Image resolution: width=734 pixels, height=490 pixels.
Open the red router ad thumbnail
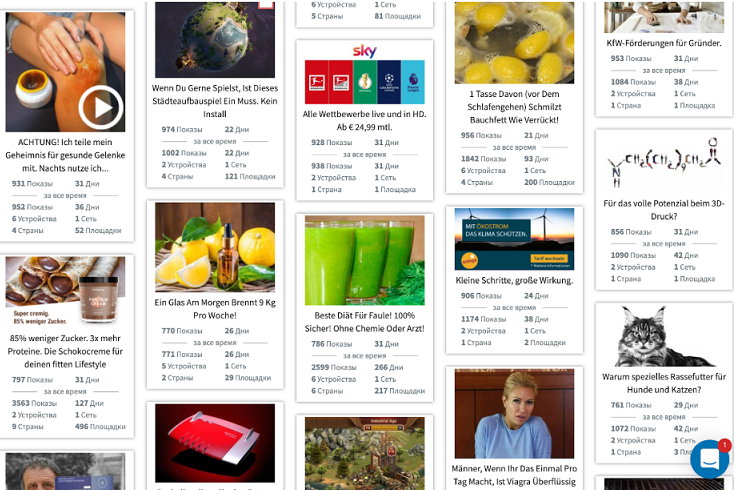point(215,443)
